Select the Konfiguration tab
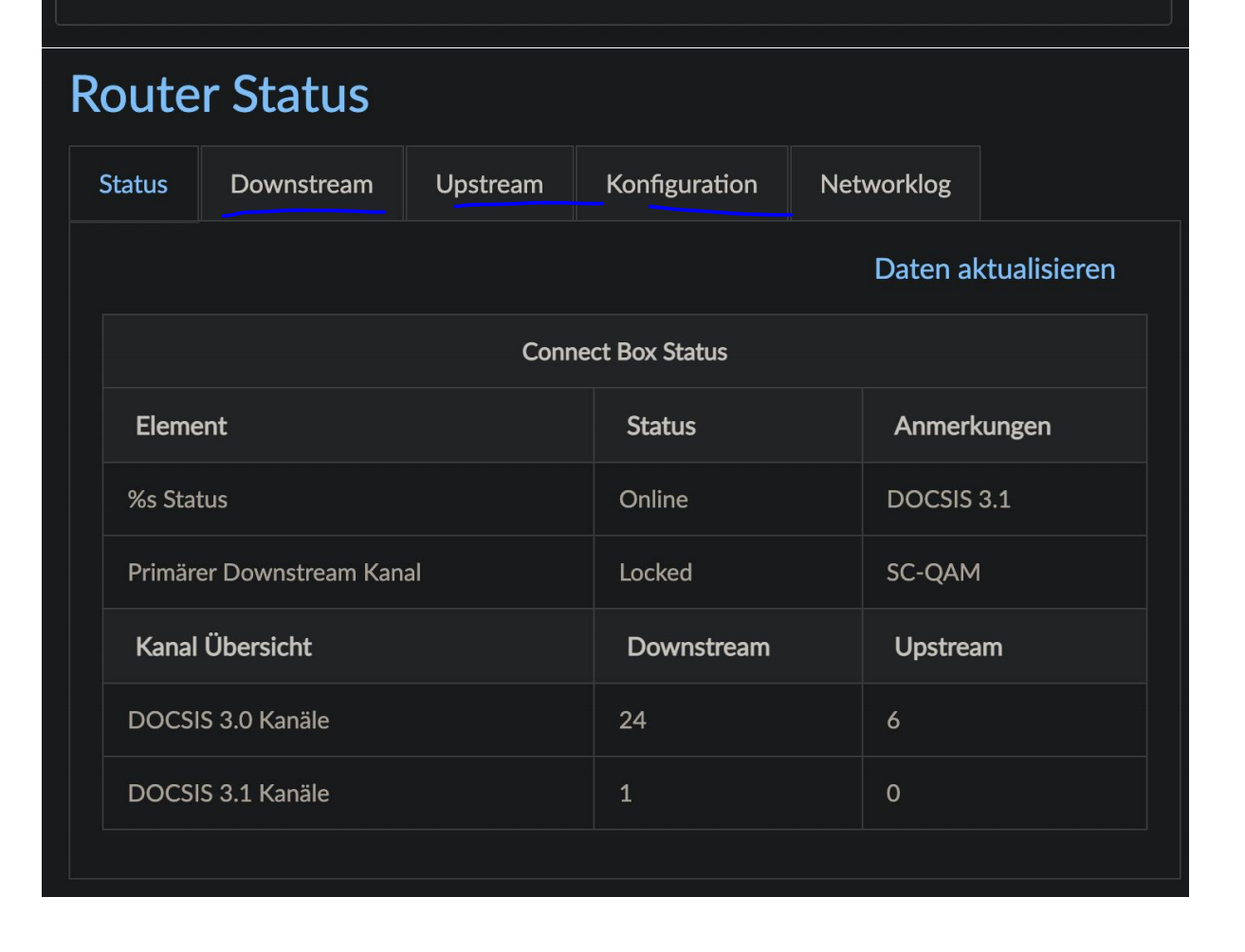The width and height of the screenshot is (1245, 952). (681, 184)
